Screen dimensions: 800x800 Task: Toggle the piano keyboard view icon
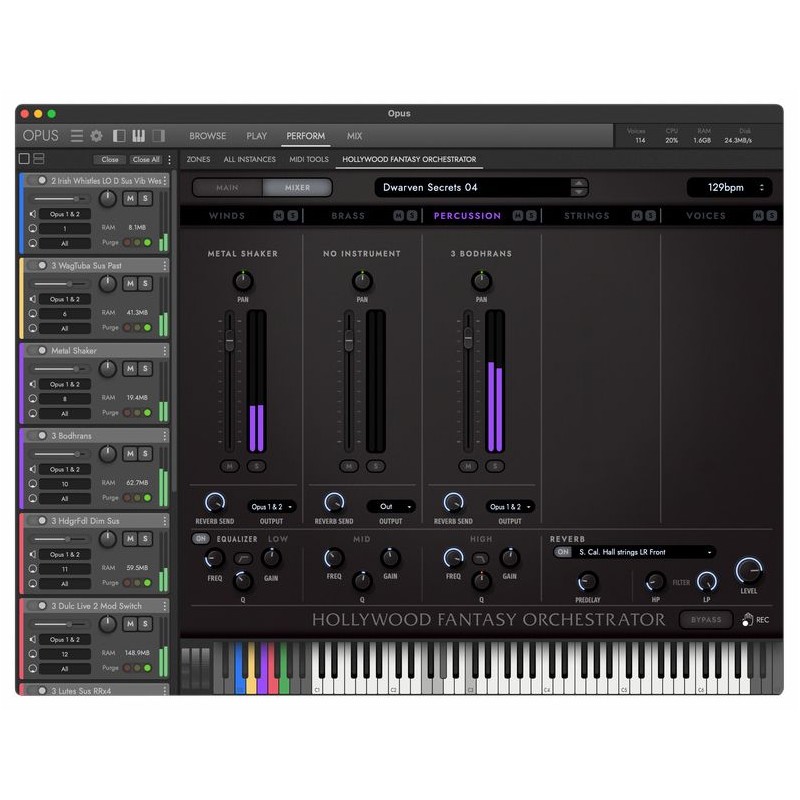[x=141, y=136]
